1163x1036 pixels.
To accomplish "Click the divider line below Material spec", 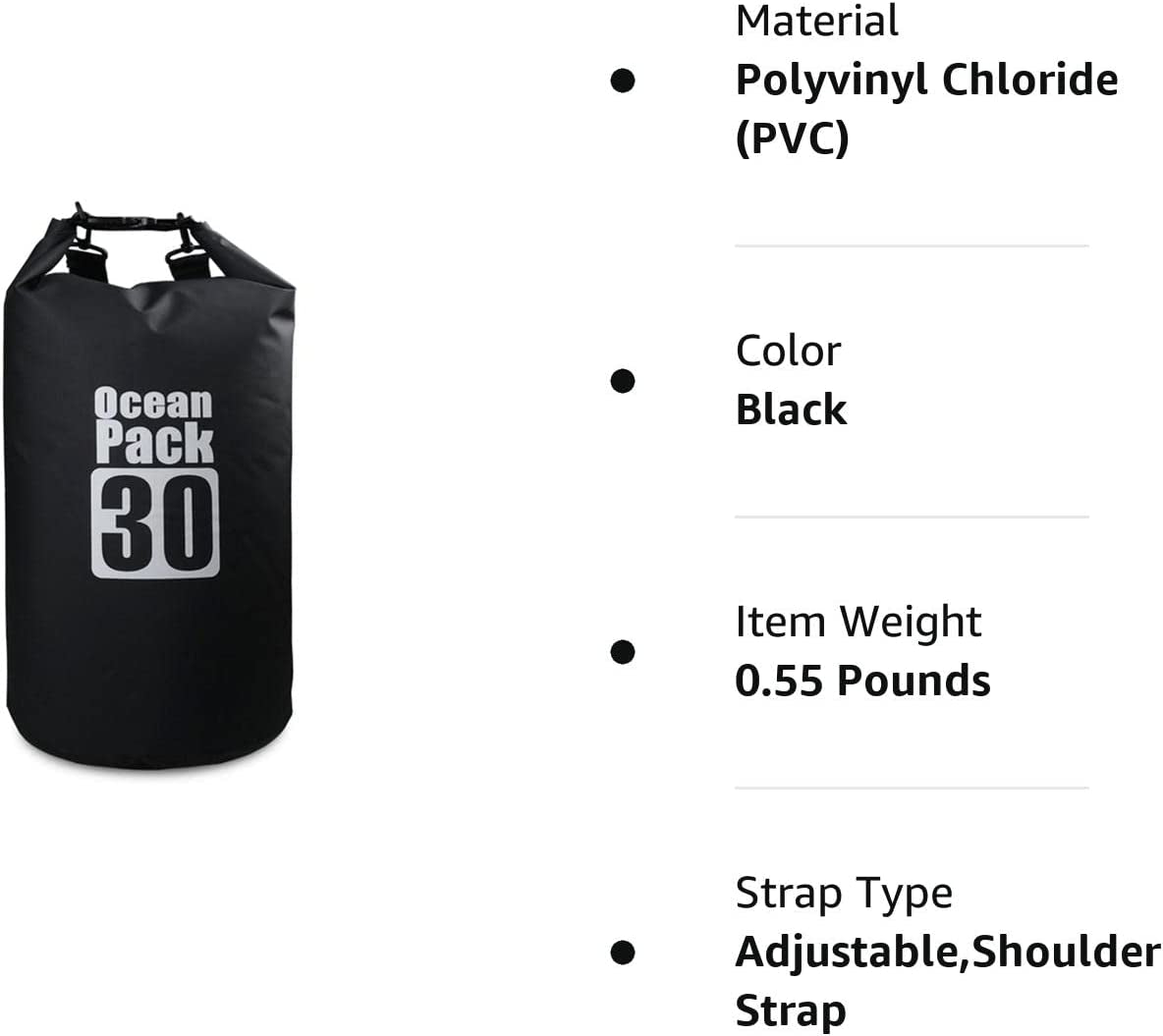I will tap(912, 245).
